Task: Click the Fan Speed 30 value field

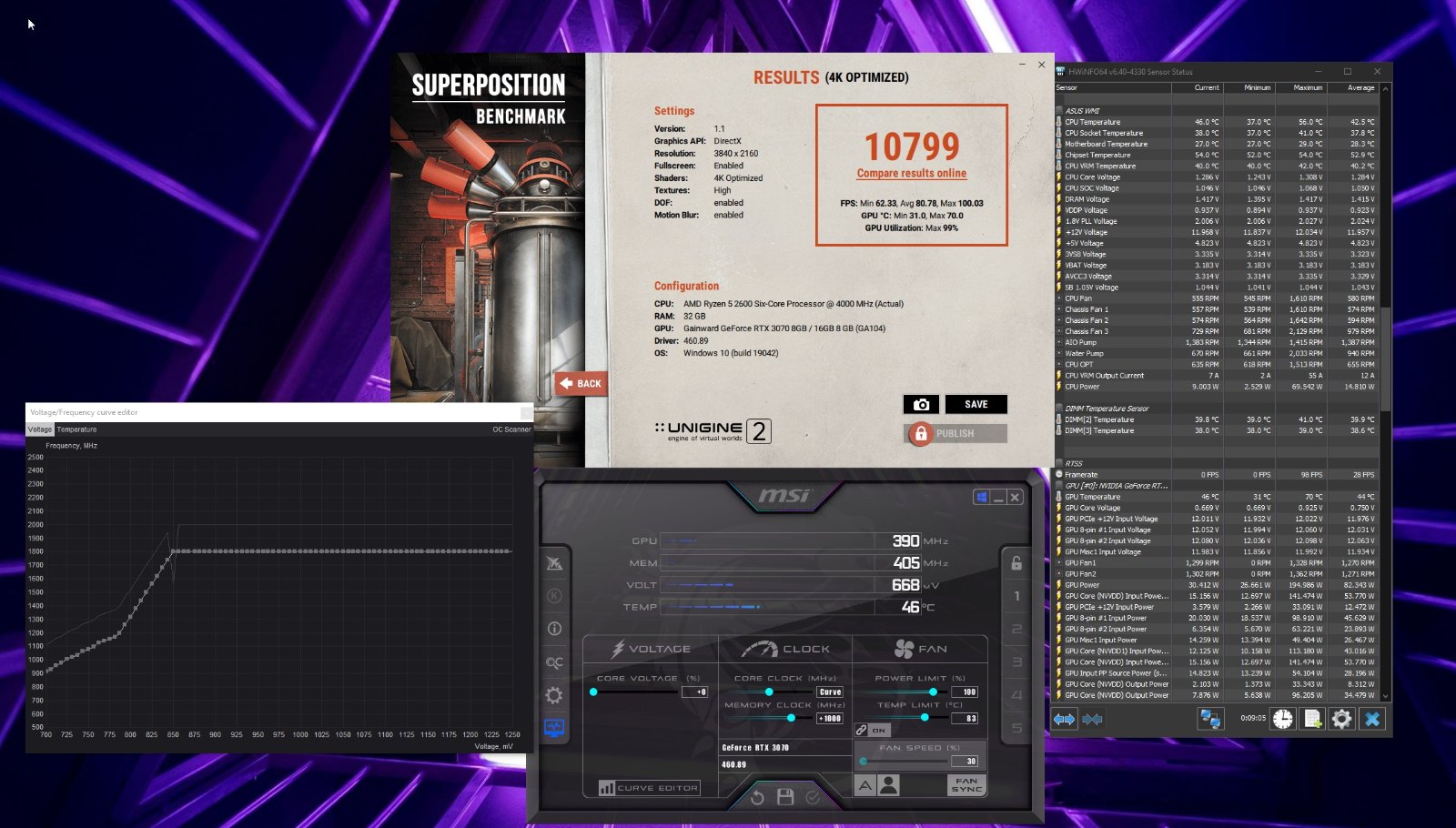Action: 965,761
